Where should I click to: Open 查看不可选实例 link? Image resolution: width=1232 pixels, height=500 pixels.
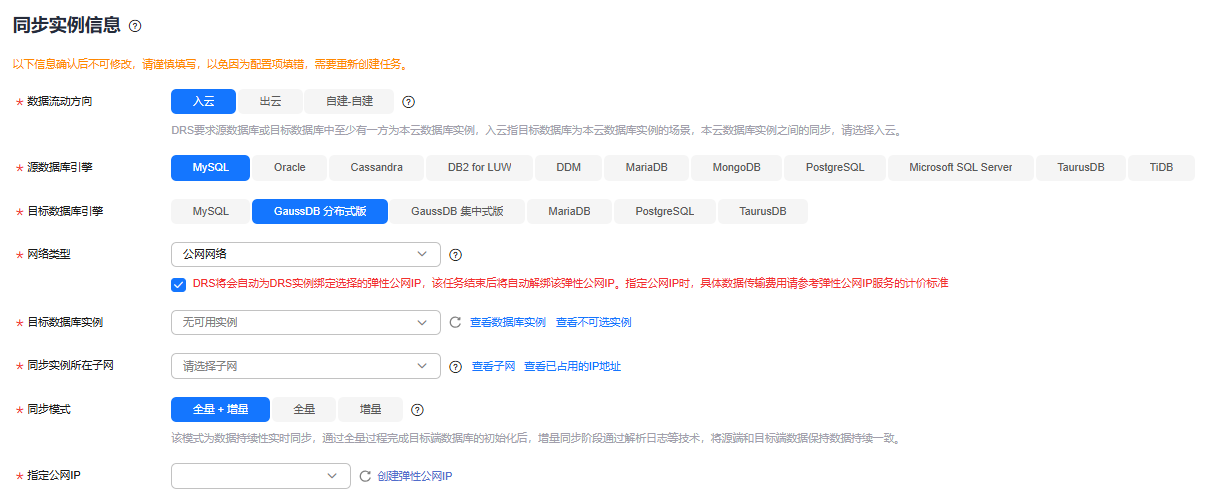[x=594, y=322]
